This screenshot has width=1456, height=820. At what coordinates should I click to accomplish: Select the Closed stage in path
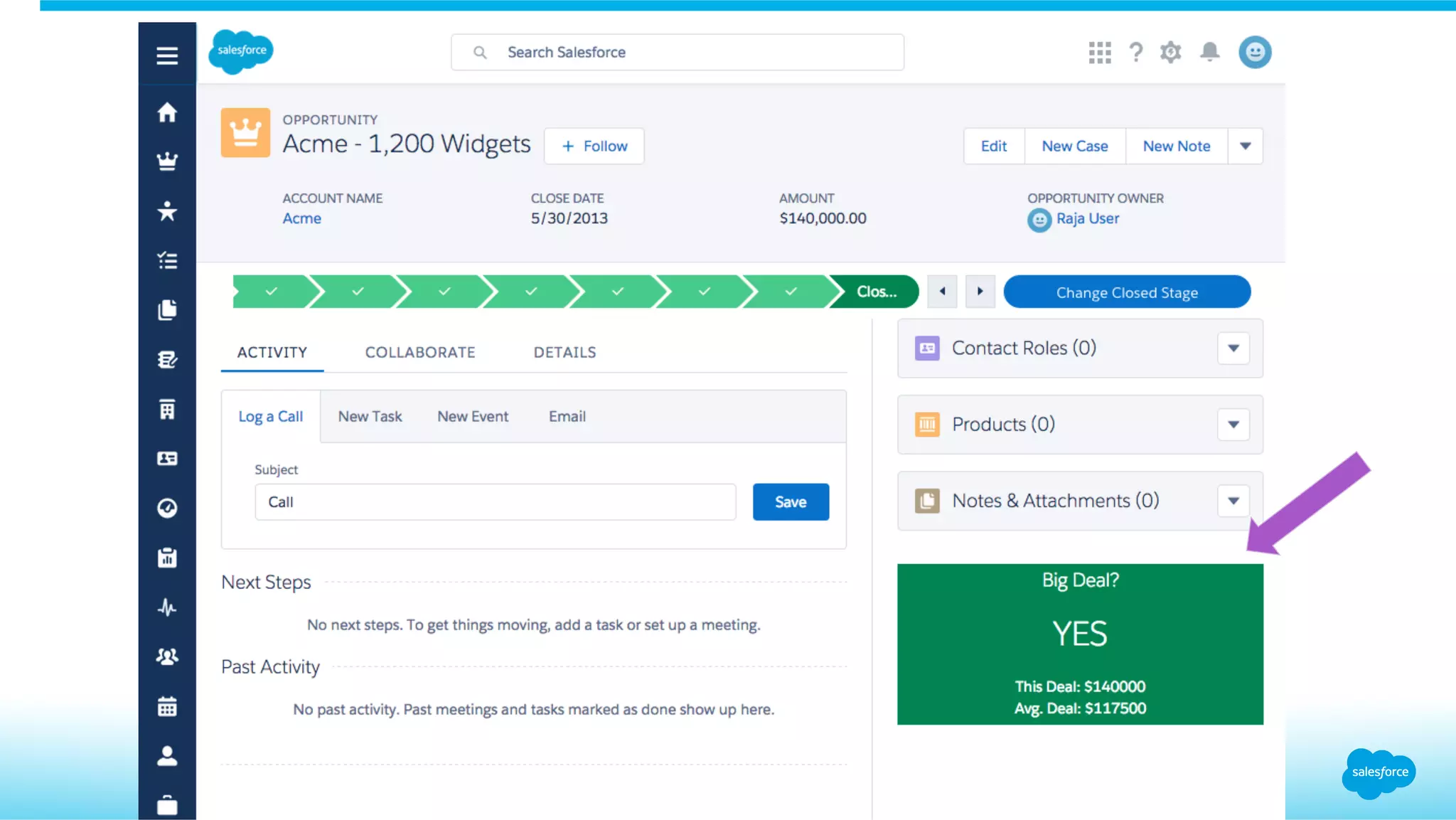(x=876, y=292)
